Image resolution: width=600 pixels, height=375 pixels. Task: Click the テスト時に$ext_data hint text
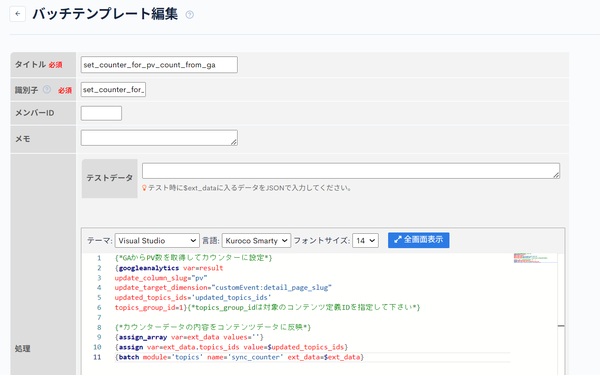[249, 188]
